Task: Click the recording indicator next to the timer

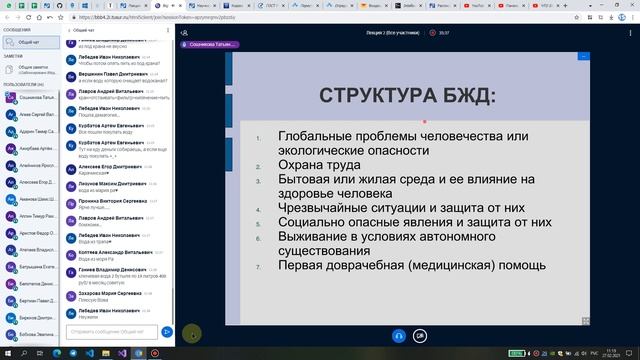Action: coord(433,33)
